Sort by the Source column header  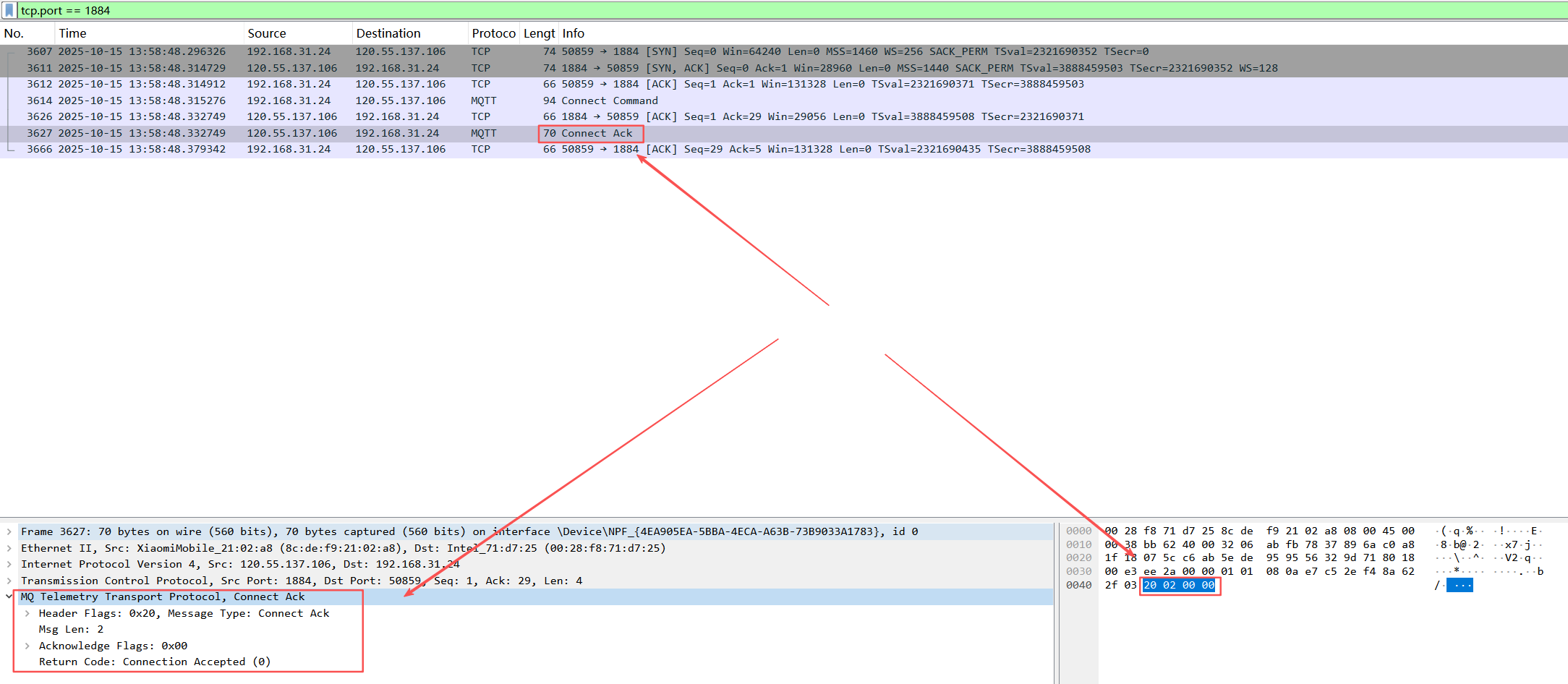(x=267, y=33)
